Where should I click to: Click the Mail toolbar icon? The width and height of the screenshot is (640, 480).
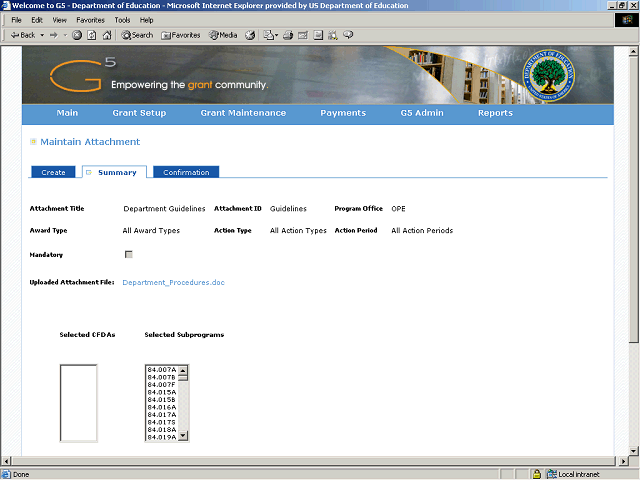(x=268, y=35)
